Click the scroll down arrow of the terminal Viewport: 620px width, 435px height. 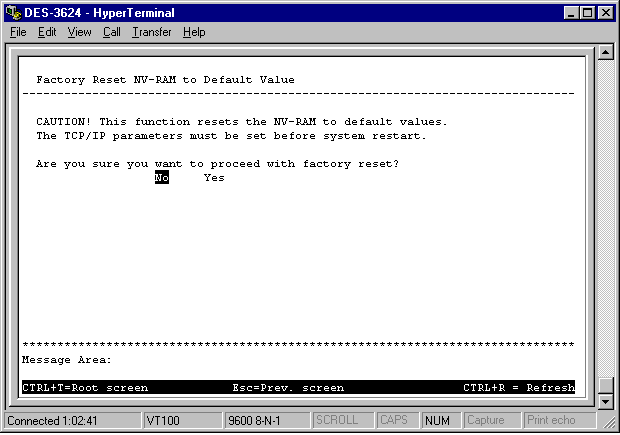click(x=604, y=401)
